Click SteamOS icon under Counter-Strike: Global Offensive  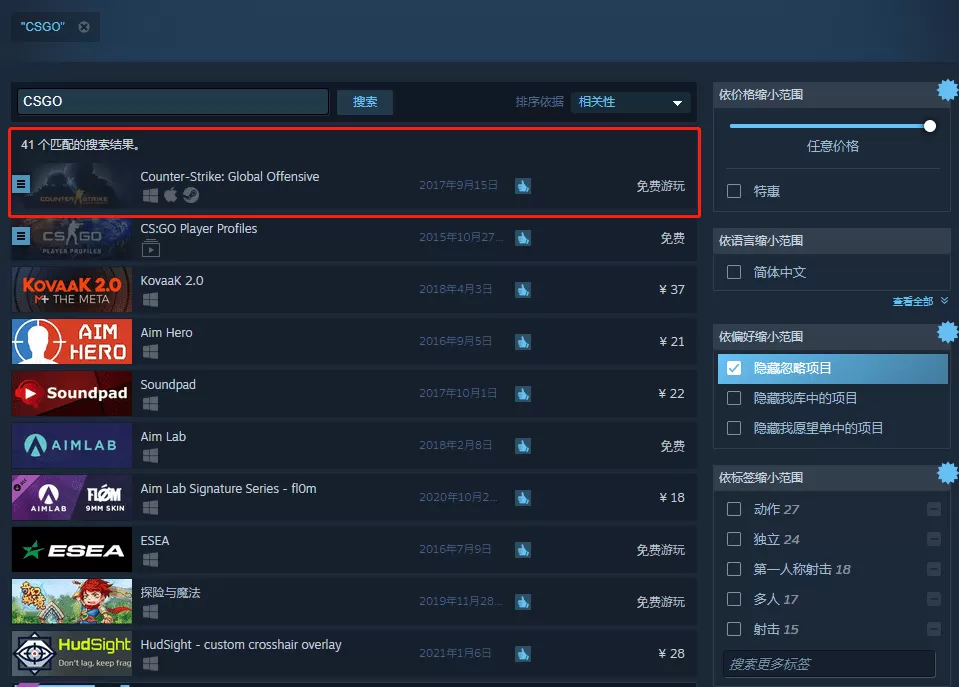[x=191, y=195]
